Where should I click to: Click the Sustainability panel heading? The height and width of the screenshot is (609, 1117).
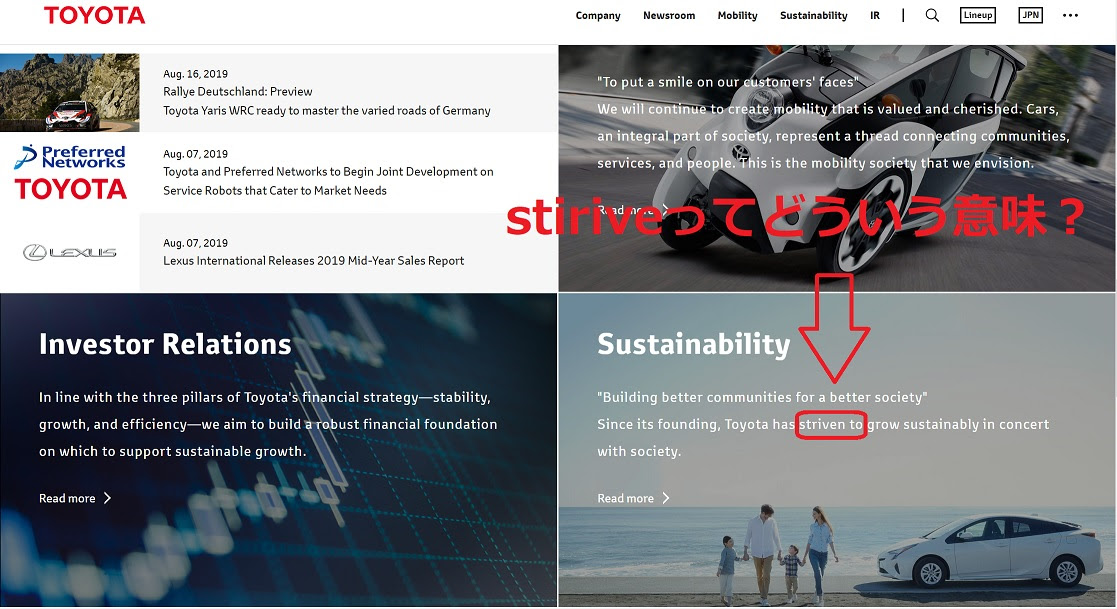tap(694, 344)
